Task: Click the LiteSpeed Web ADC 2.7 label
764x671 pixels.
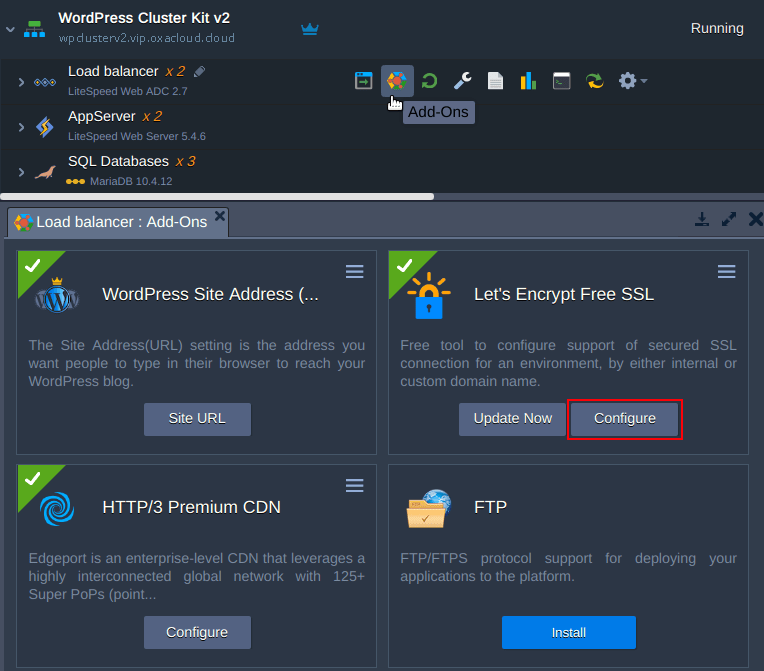Action: pyautogui.click(x=128, y=91)
